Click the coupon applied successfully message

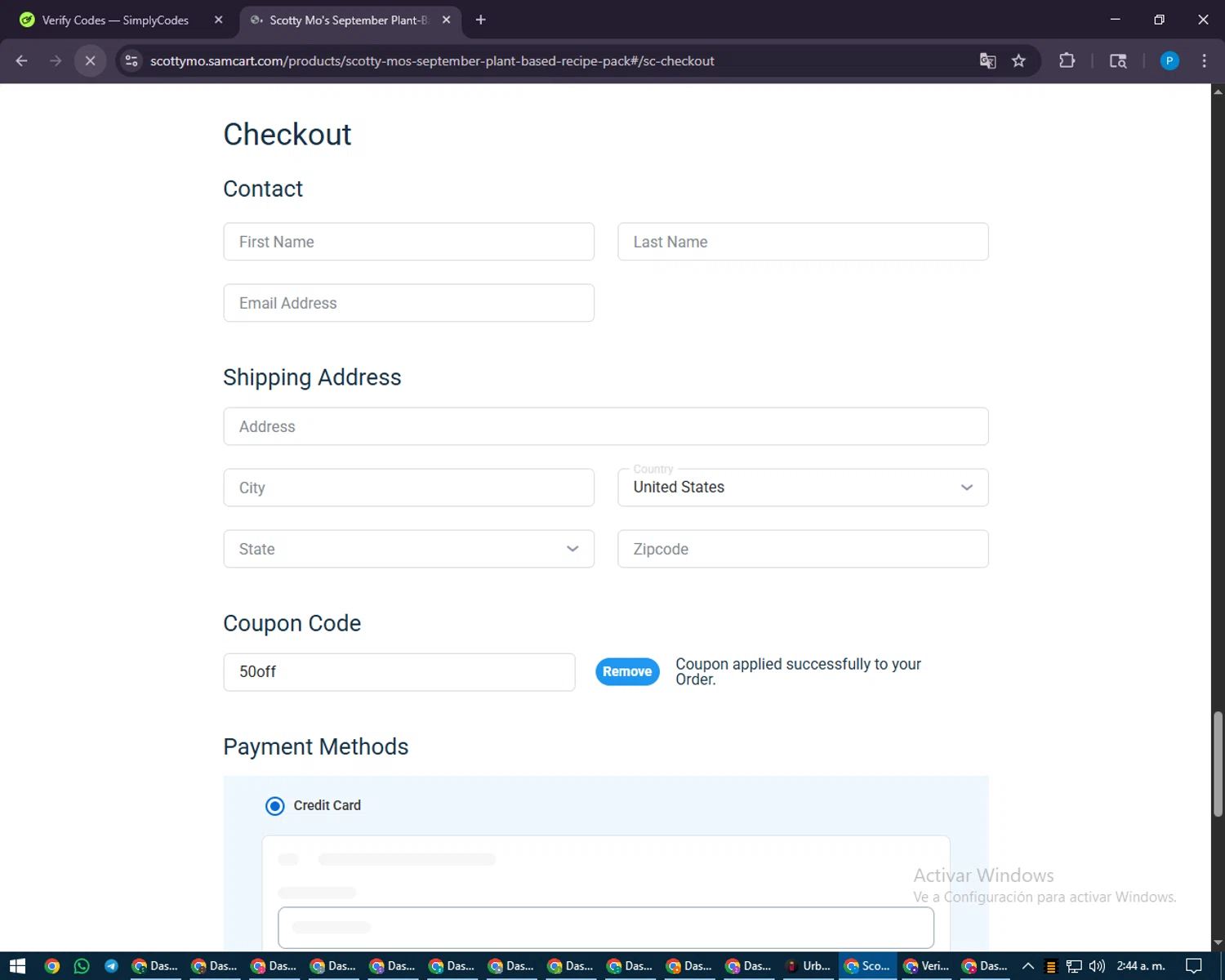coord(798,671)
